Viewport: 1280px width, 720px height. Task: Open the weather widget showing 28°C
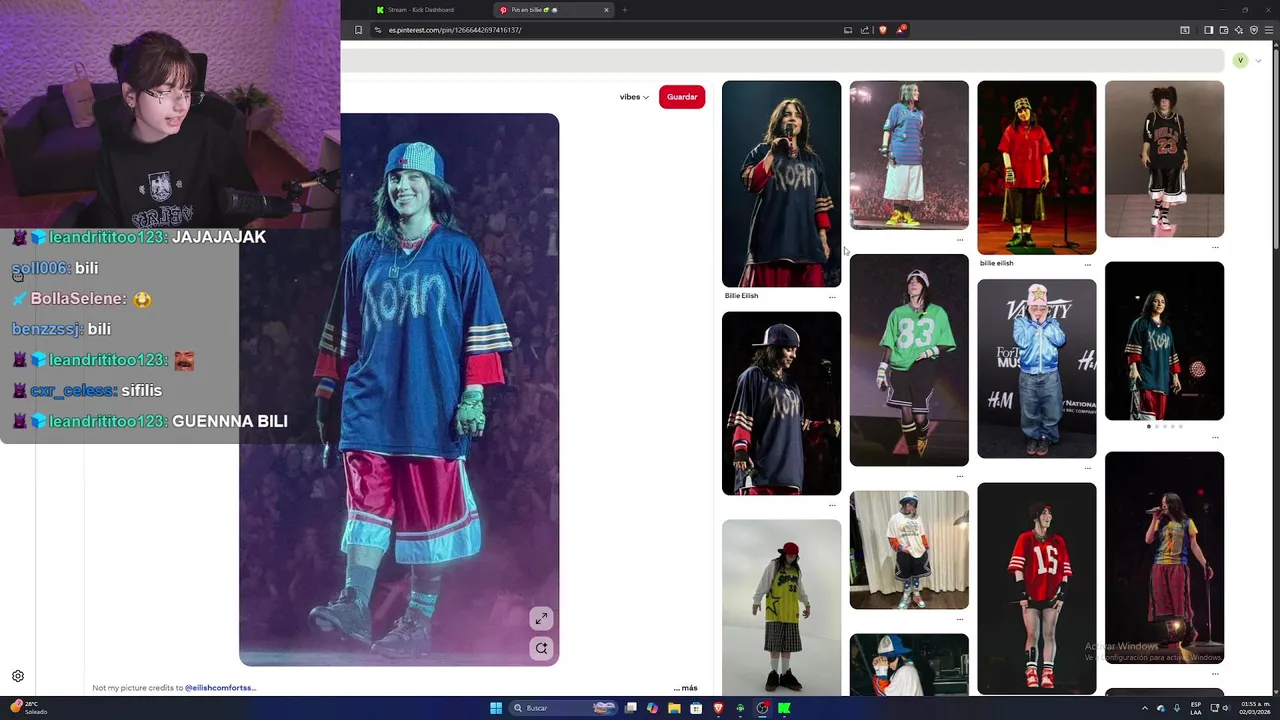click(x=30, y=708)
